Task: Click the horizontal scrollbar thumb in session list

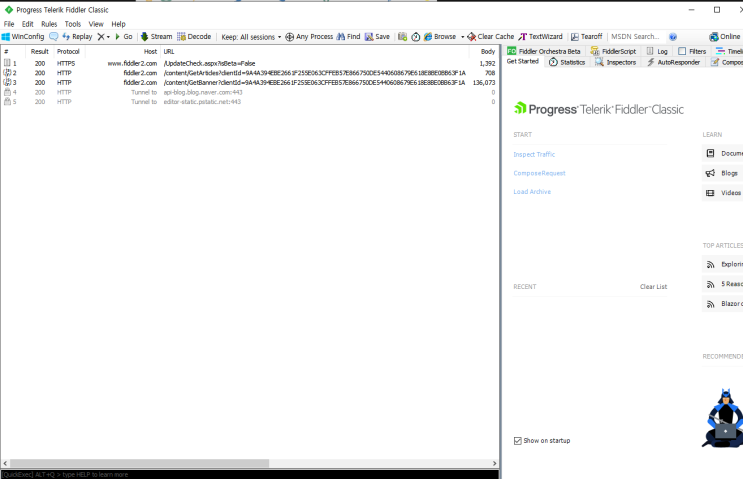Action: [x=140, y=463]
